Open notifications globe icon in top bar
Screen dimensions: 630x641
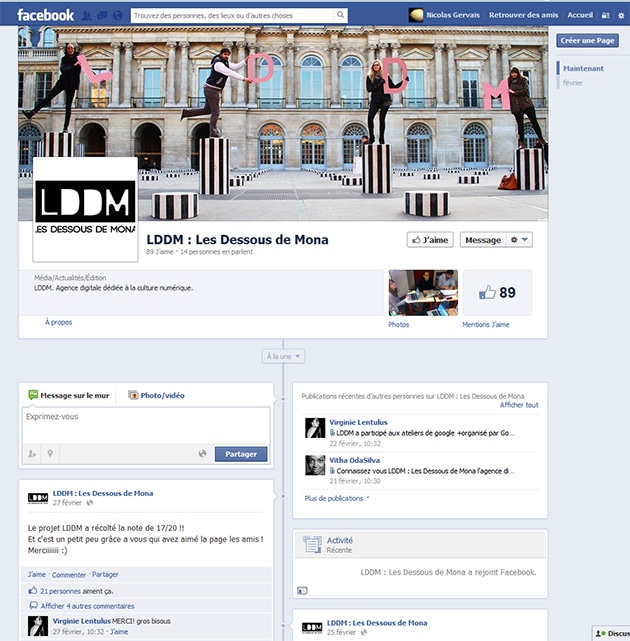[118, 16]
